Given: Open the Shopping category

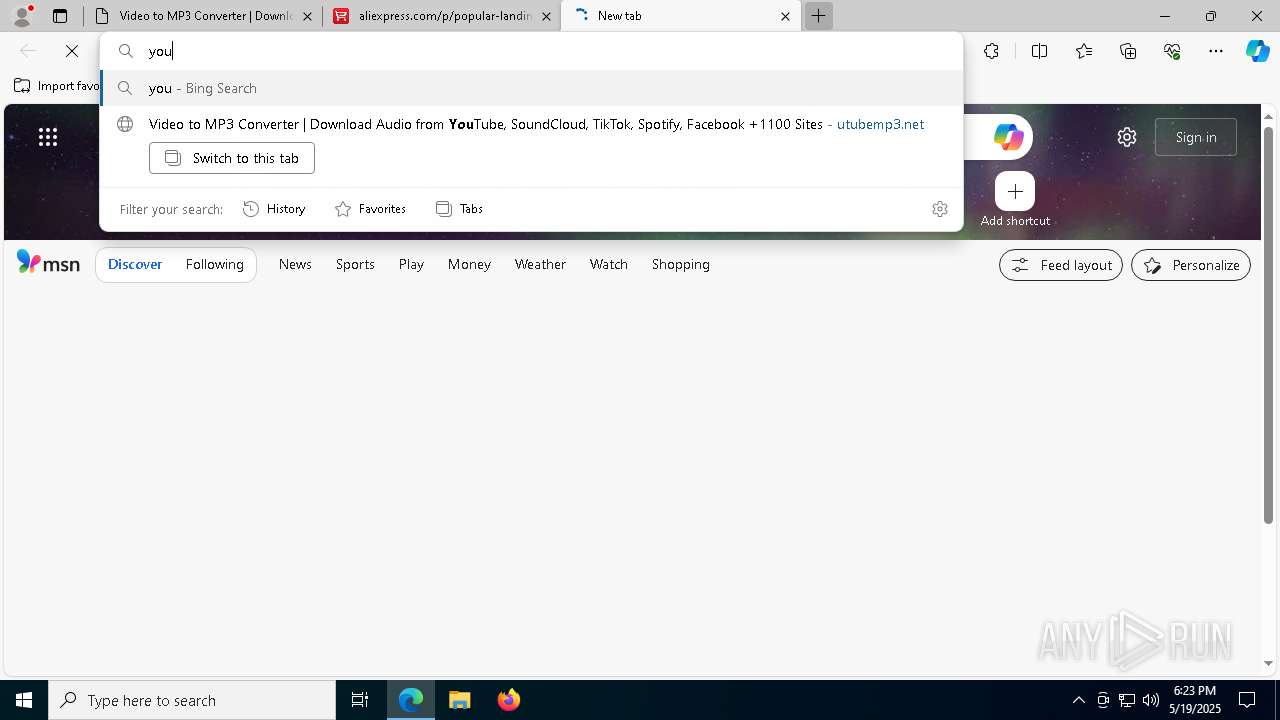Looking at the screenshot, I should pos(680,265).
